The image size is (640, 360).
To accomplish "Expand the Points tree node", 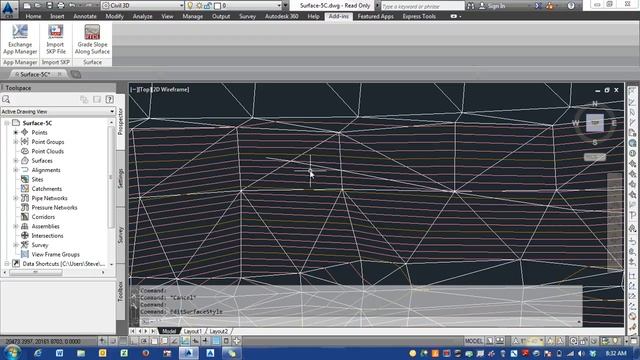I will point(16,132).
